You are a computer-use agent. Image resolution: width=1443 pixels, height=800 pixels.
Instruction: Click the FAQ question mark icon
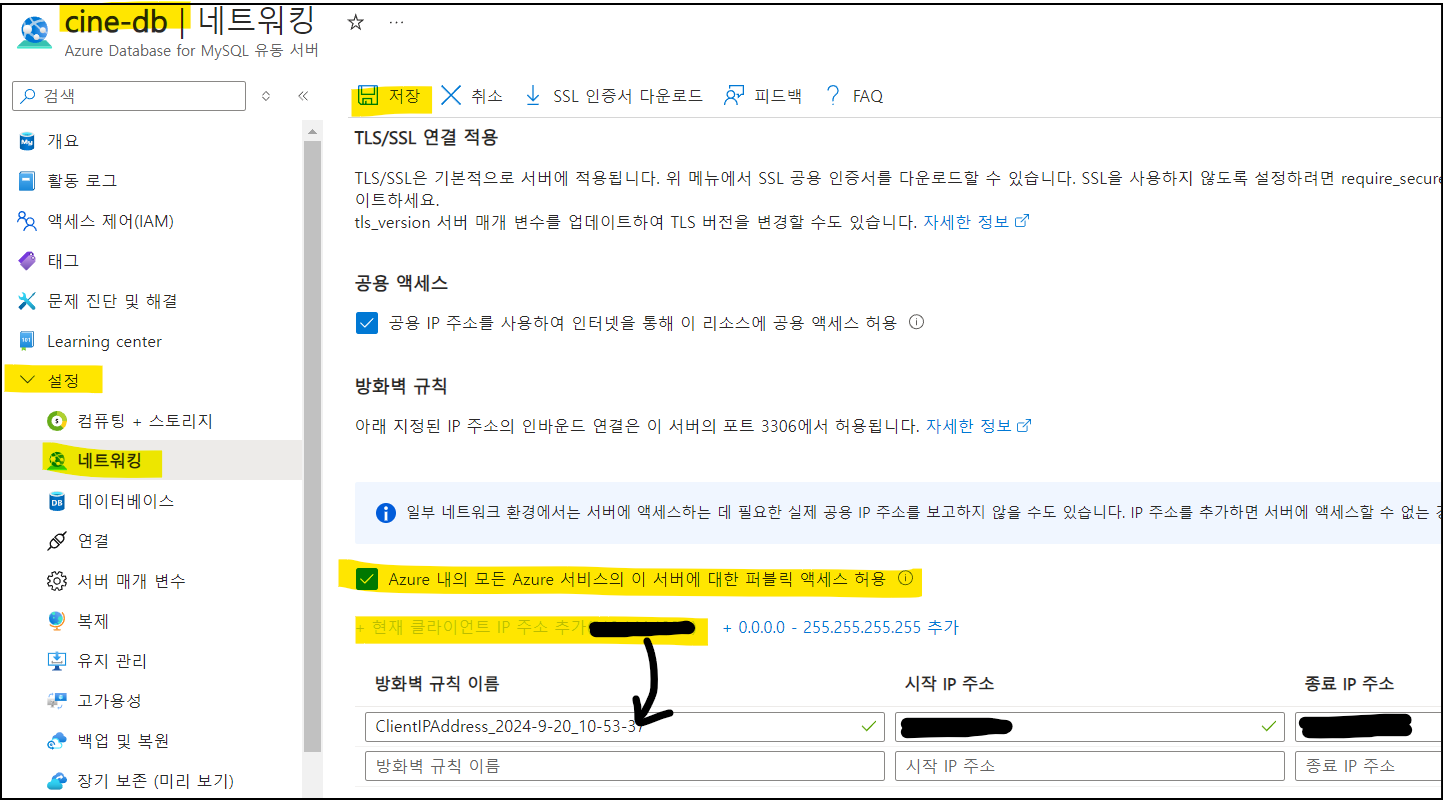(x=832, y=95)
